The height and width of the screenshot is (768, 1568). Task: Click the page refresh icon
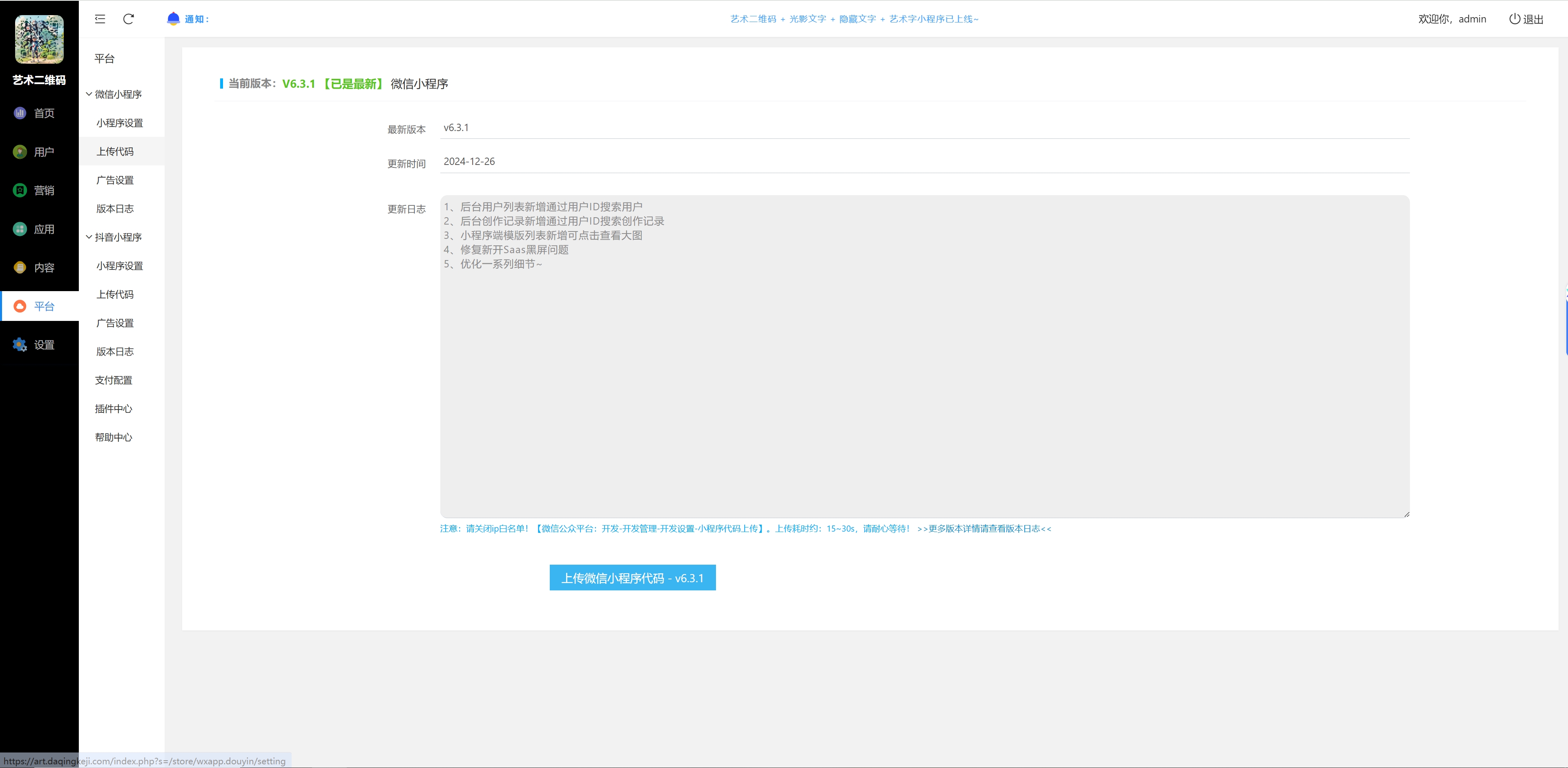click(x=128, y=19)
